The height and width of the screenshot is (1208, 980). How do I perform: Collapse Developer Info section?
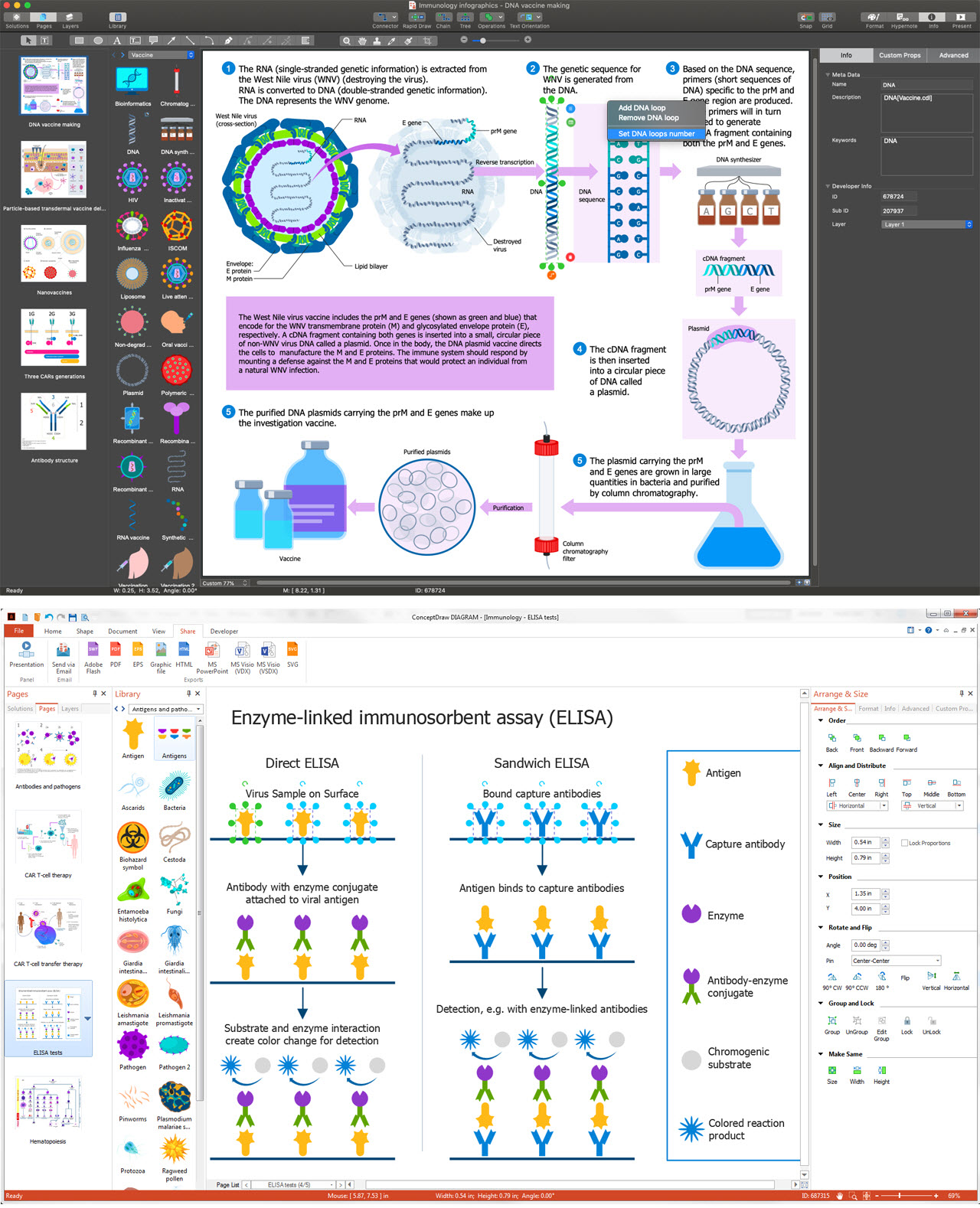pos(828,186)
